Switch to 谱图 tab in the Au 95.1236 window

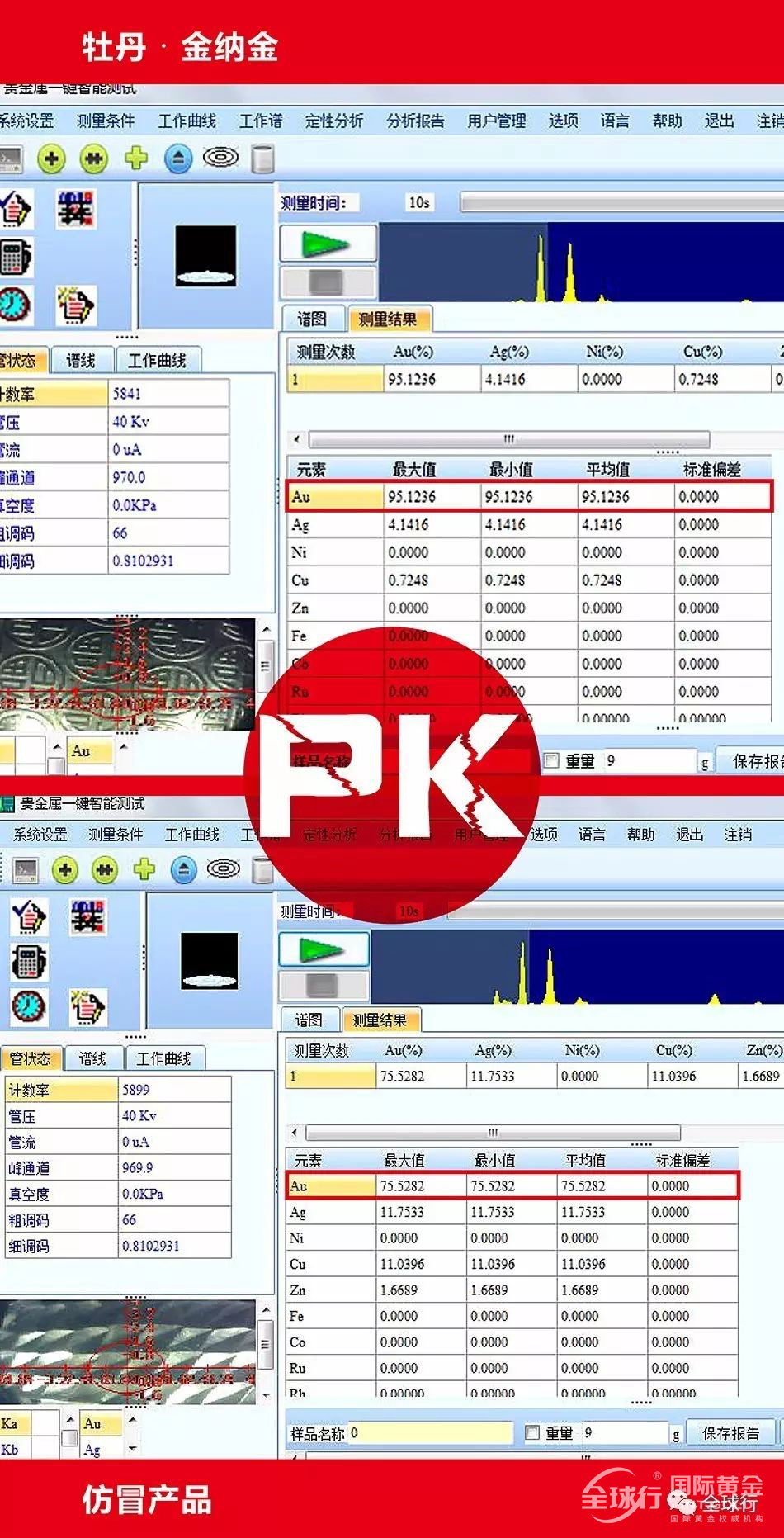311,319
